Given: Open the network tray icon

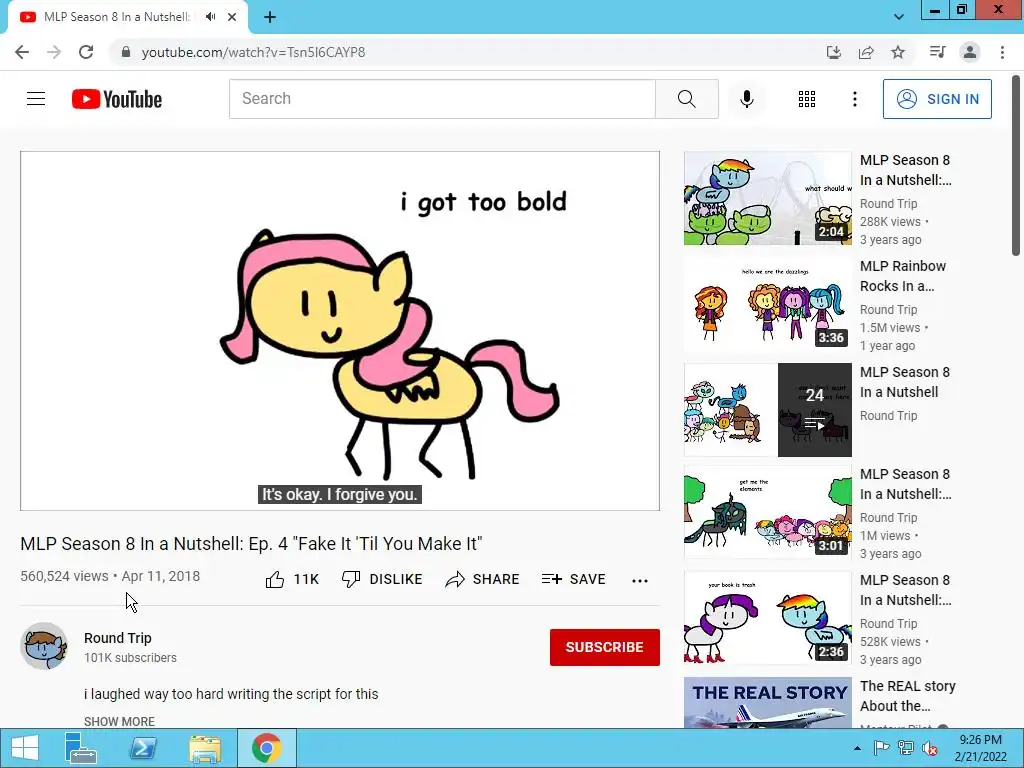Looking at the screenshot, I should pyautogui.click(x=906, y=748).
